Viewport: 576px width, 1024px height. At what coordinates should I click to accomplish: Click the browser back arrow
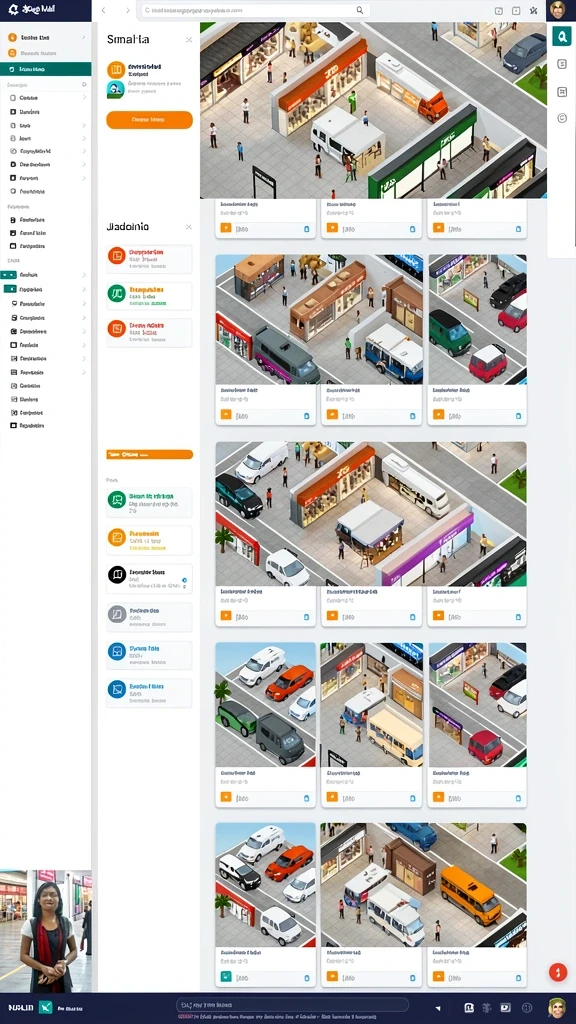(x=103, y=10)
